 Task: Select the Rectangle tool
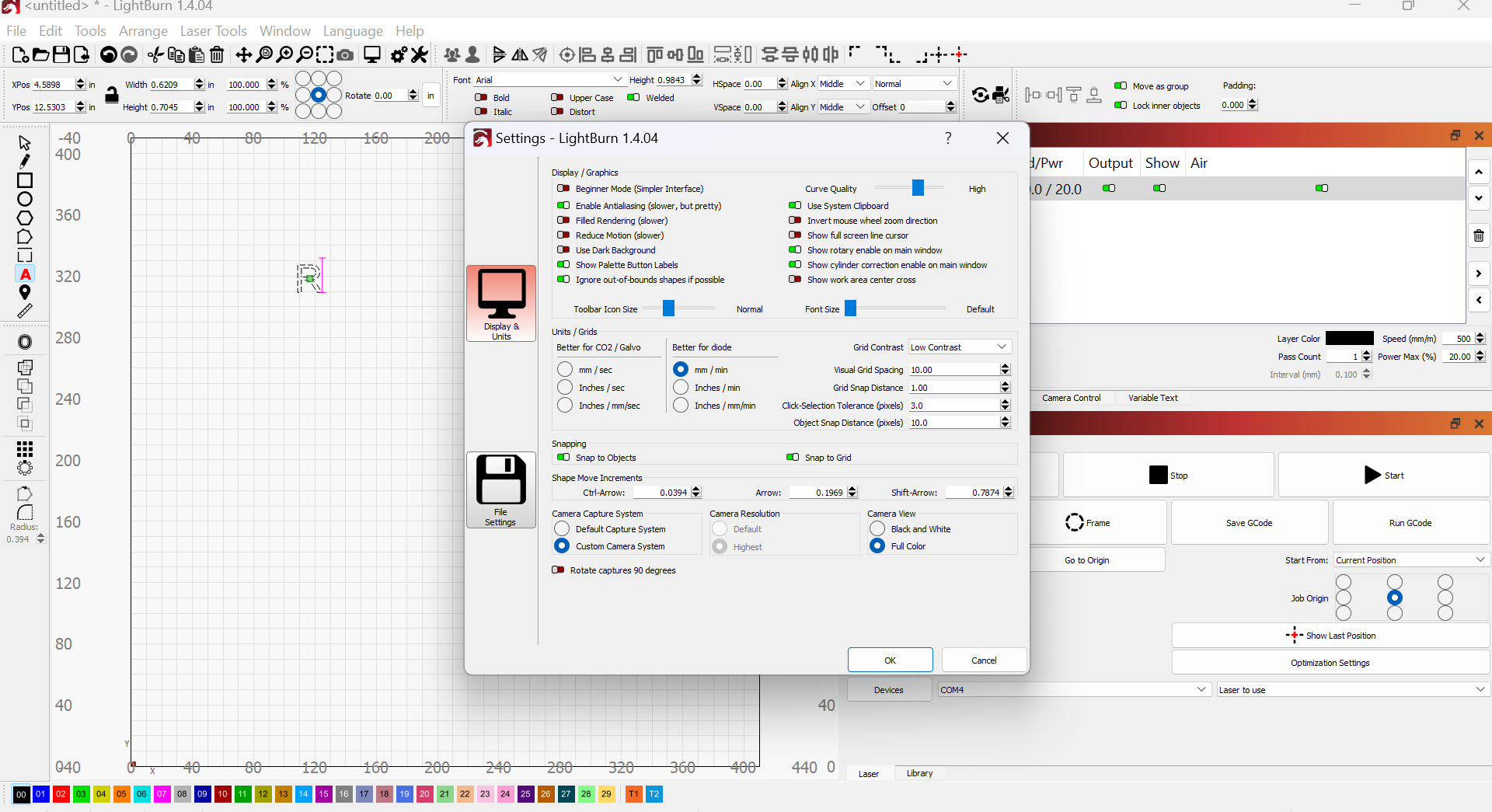click(x=24, y=180)
